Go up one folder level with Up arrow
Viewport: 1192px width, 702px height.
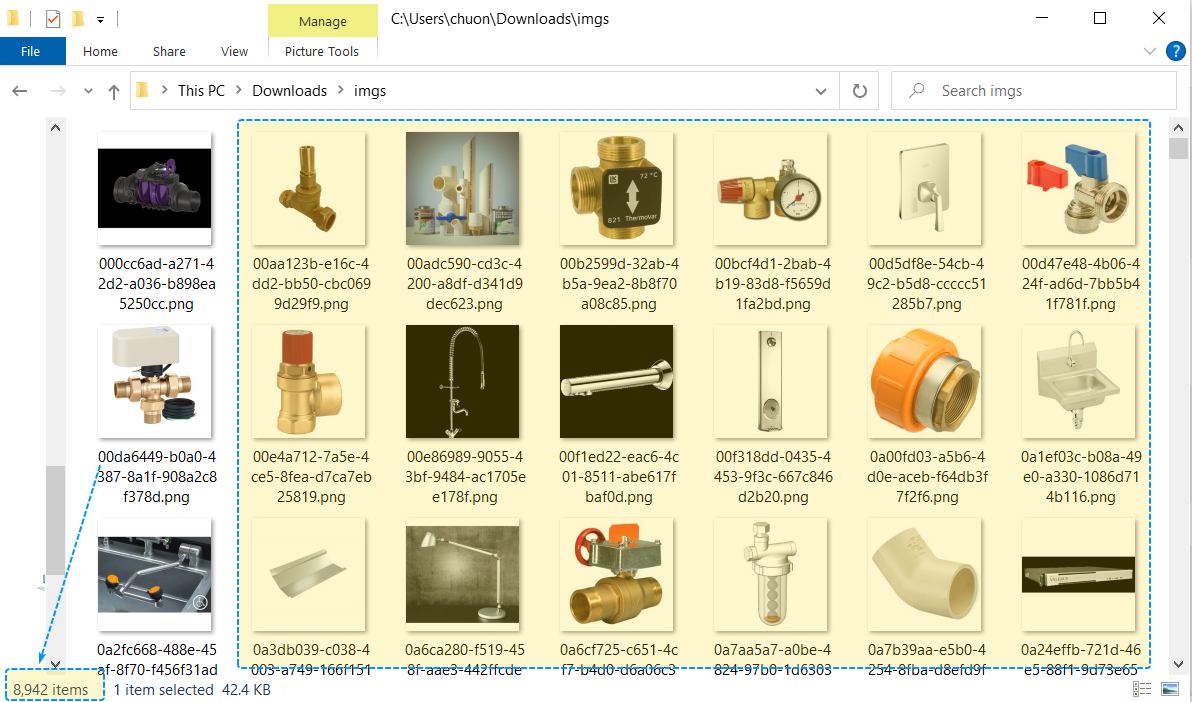tap(114, 91)
